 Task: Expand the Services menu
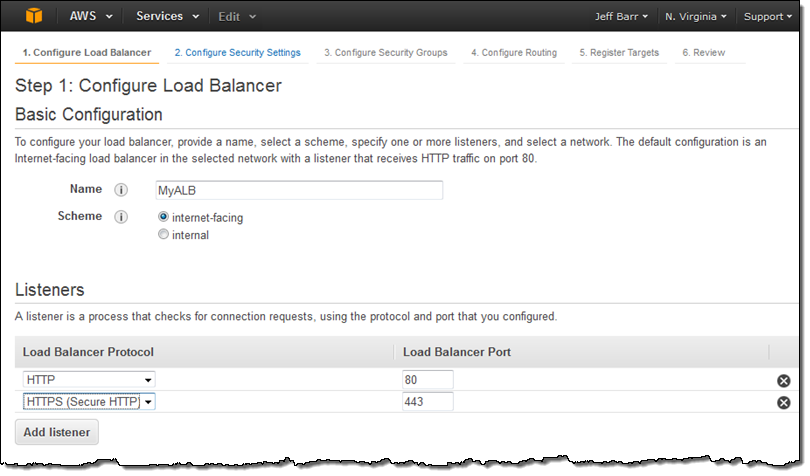[166, 16]
